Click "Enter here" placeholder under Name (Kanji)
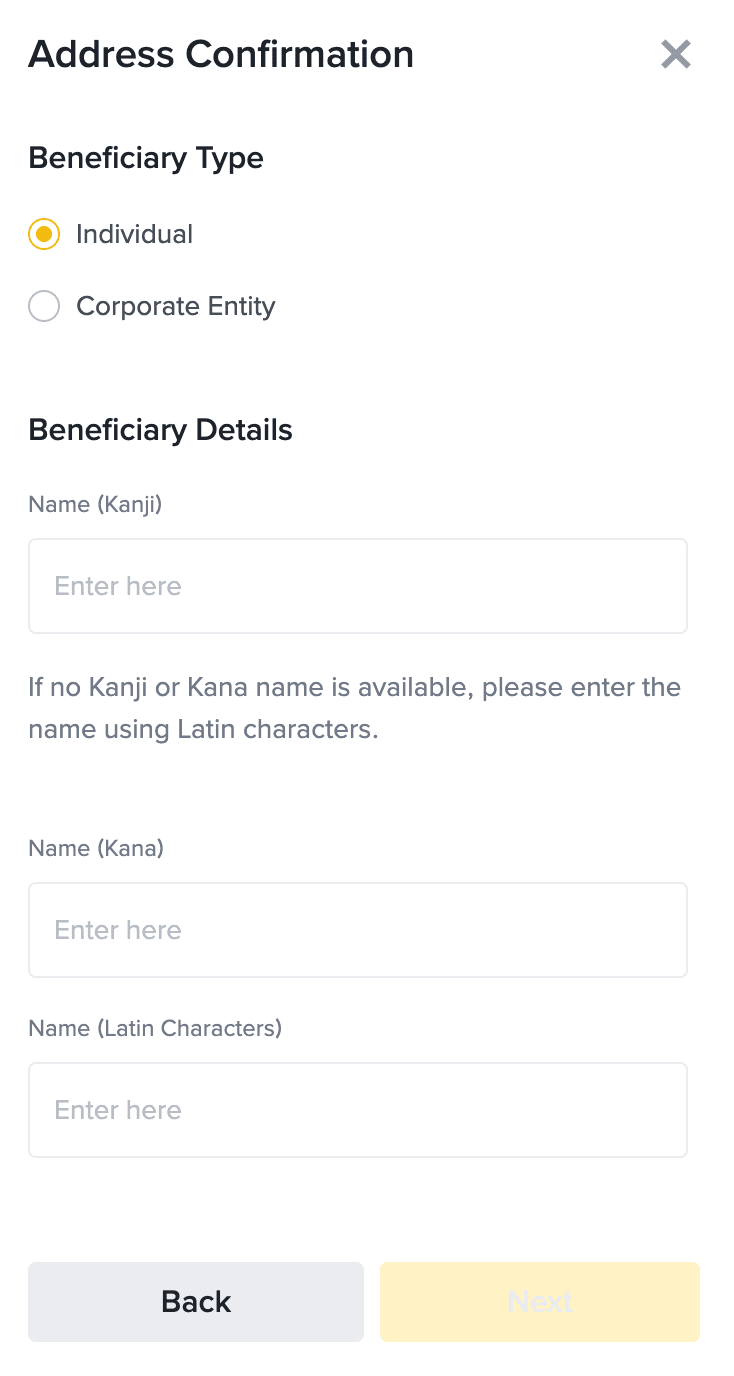 point(118,586)
